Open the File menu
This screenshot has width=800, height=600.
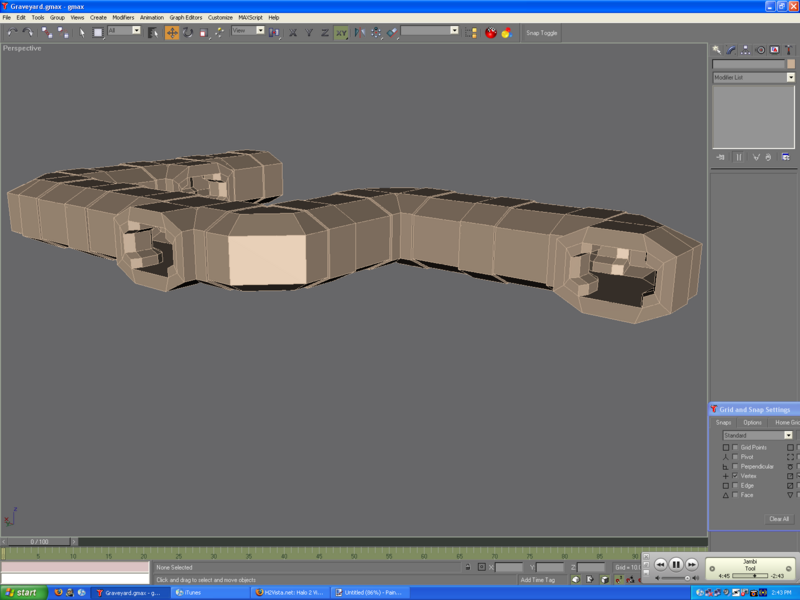point(7,17)
